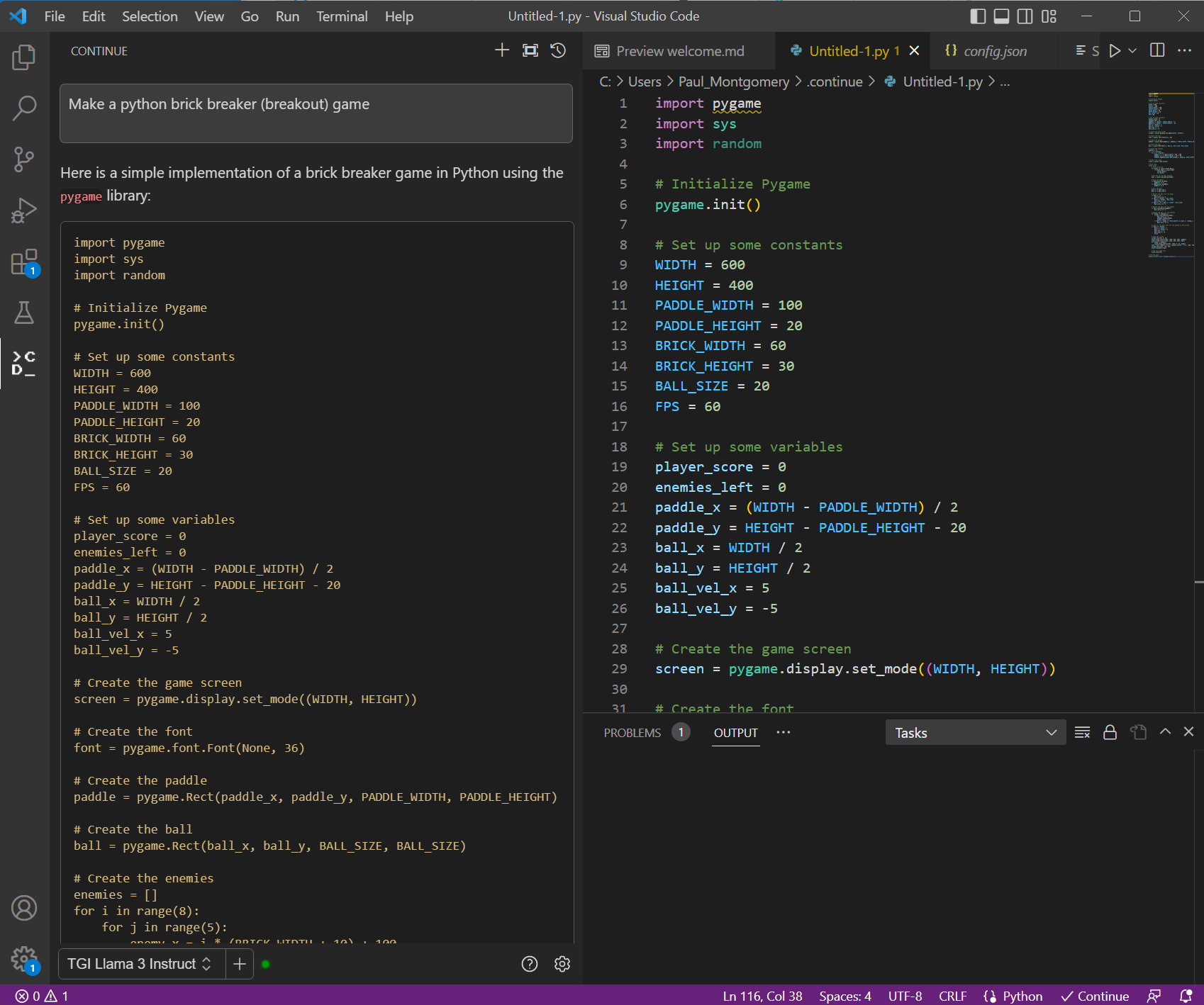Start a new Continue session with plus icon
This screenshot has width=1204, height=1005.
[x=502, y=50]
